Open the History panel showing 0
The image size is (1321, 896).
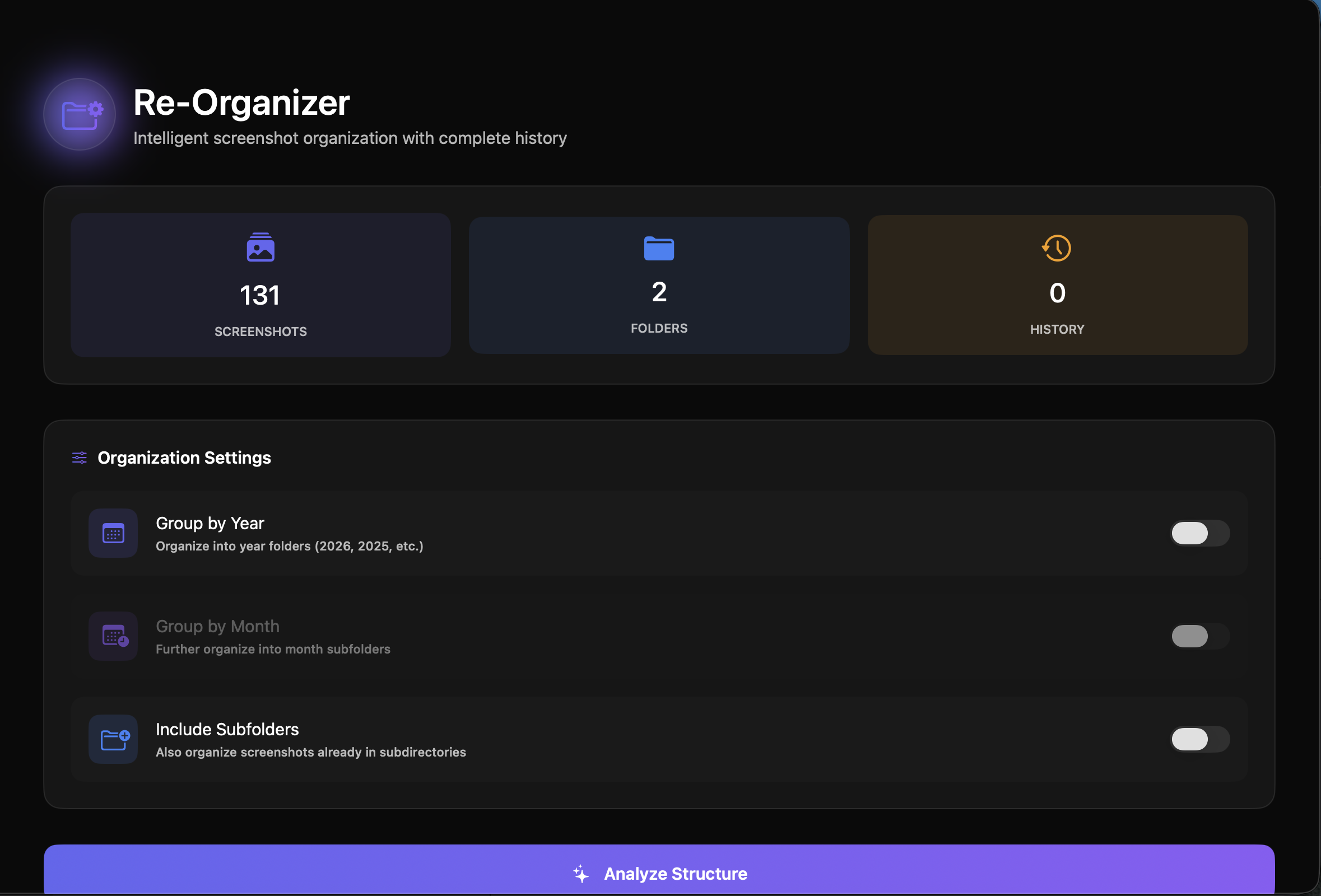point(1056,284)
